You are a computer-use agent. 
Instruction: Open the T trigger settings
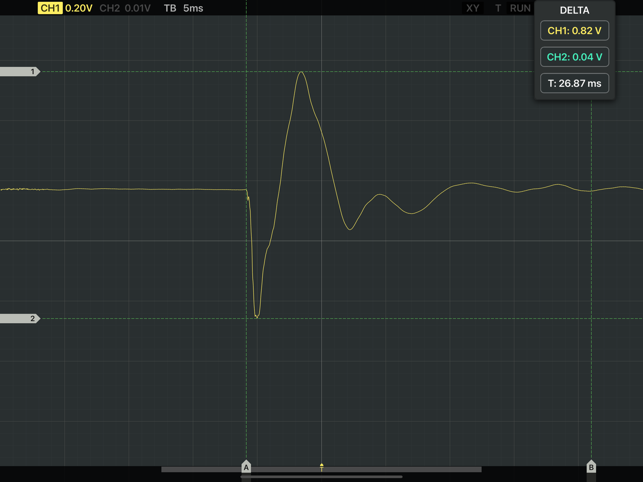tap(498, 8)
